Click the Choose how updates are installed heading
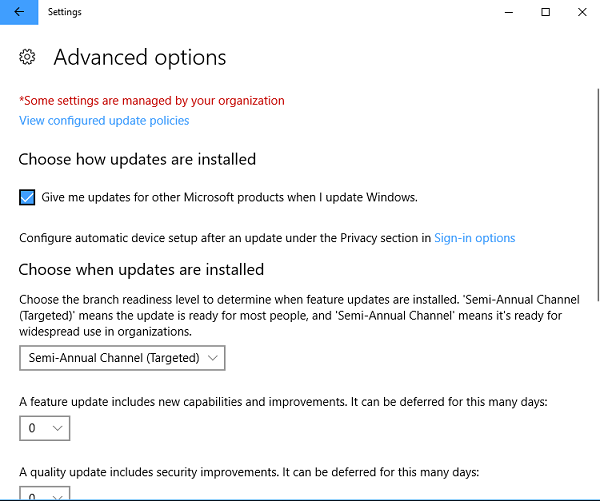 tap(137, 159)
